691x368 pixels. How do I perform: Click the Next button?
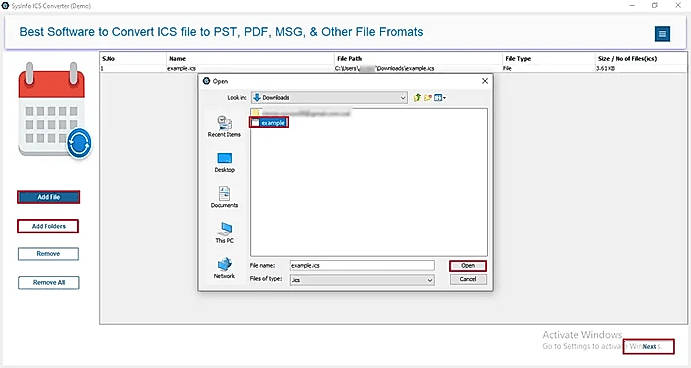click(x=649, y=346)
